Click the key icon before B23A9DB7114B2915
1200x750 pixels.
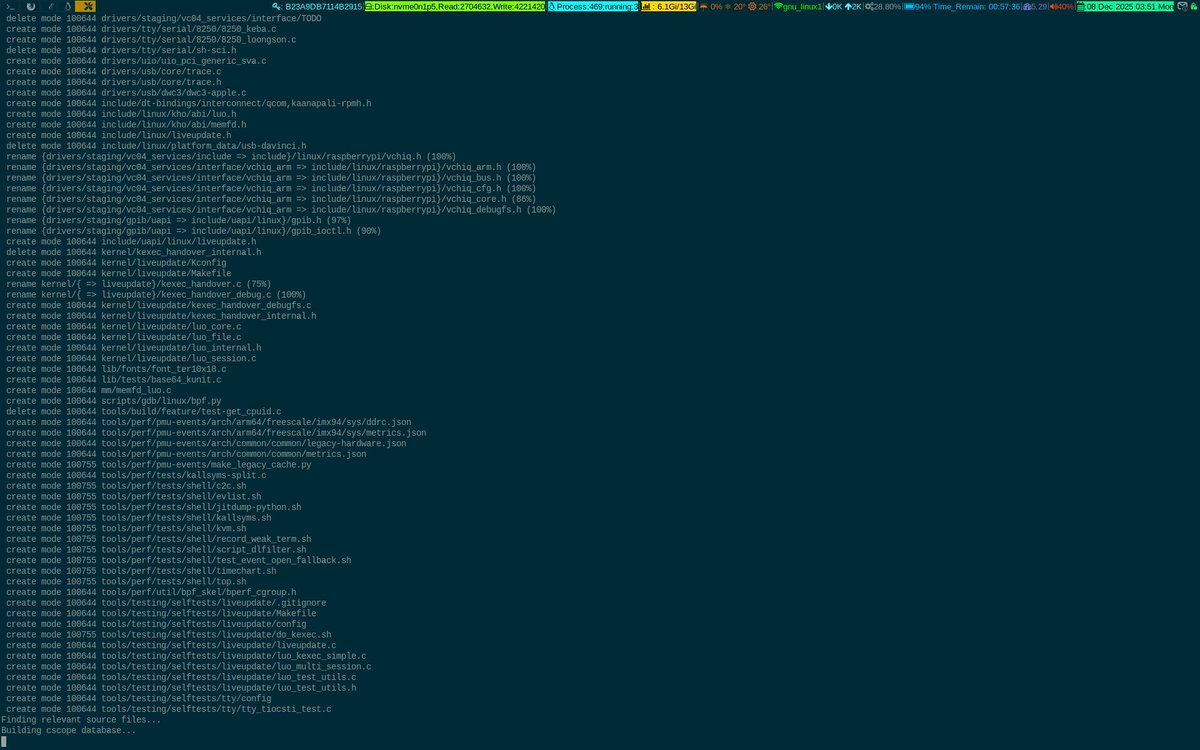point(275,6)
